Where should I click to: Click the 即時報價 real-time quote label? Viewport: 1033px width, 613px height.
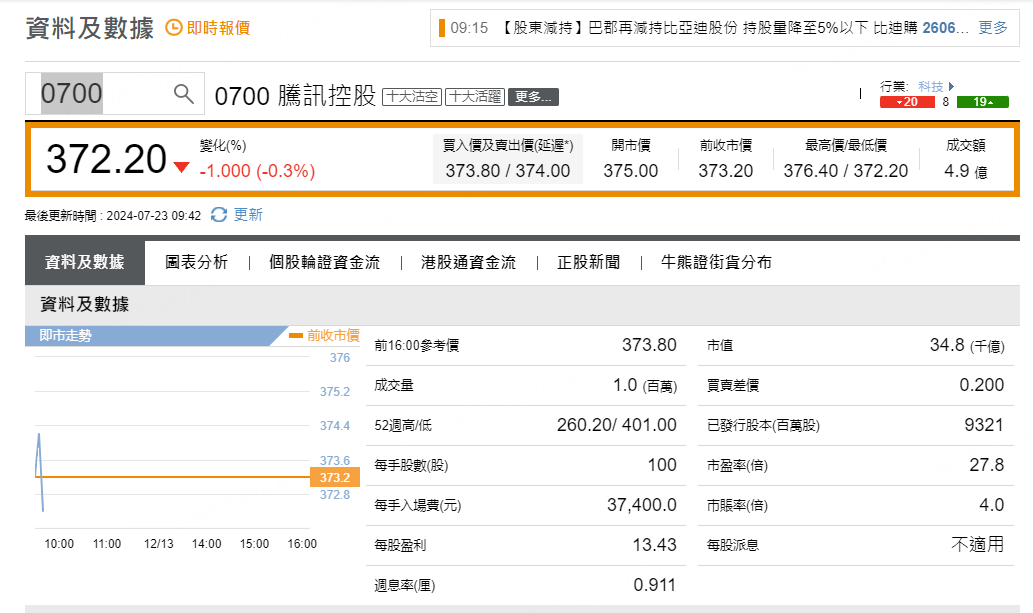click(218, 28)
